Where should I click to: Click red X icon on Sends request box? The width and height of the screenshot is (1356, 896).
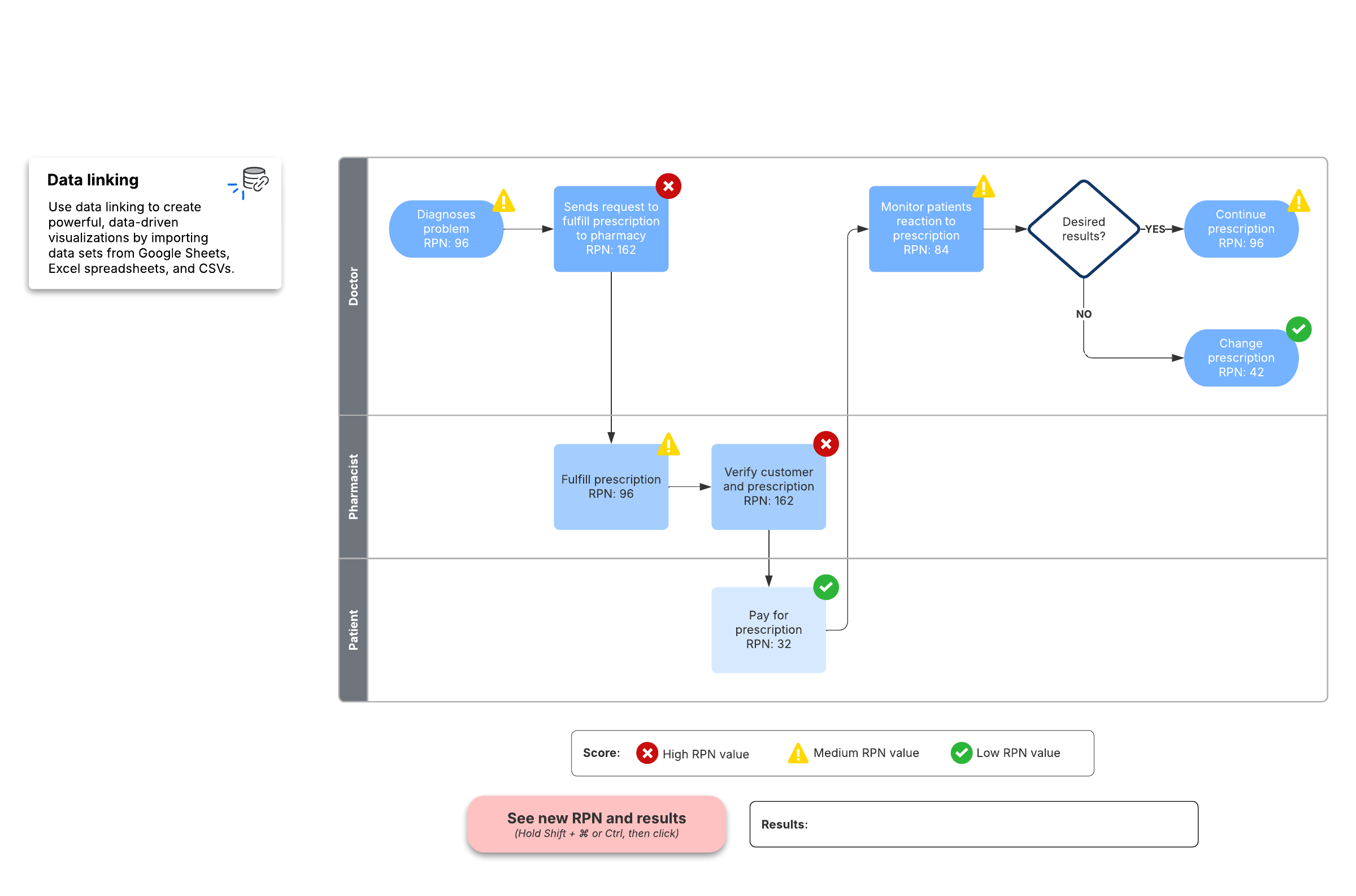point(667,186)
